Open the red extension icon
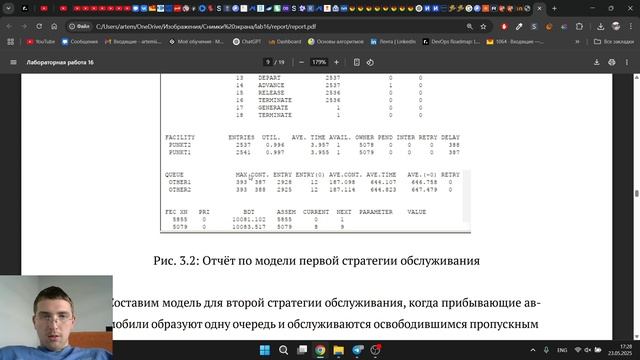640x360 pixels. (x=504, y=27)
